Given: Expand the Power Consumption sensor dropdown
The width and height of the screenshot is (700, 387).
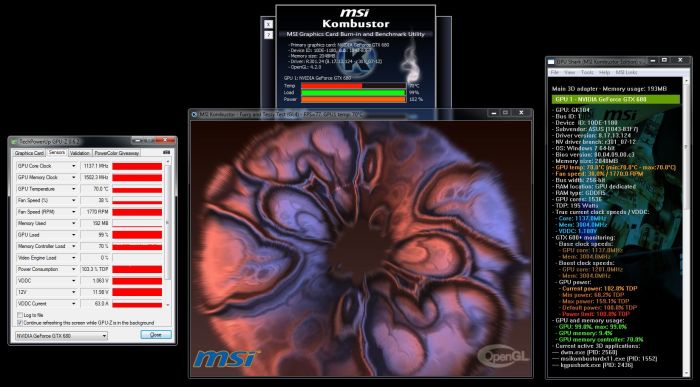Looking at the screenshot, I should 74,270.
